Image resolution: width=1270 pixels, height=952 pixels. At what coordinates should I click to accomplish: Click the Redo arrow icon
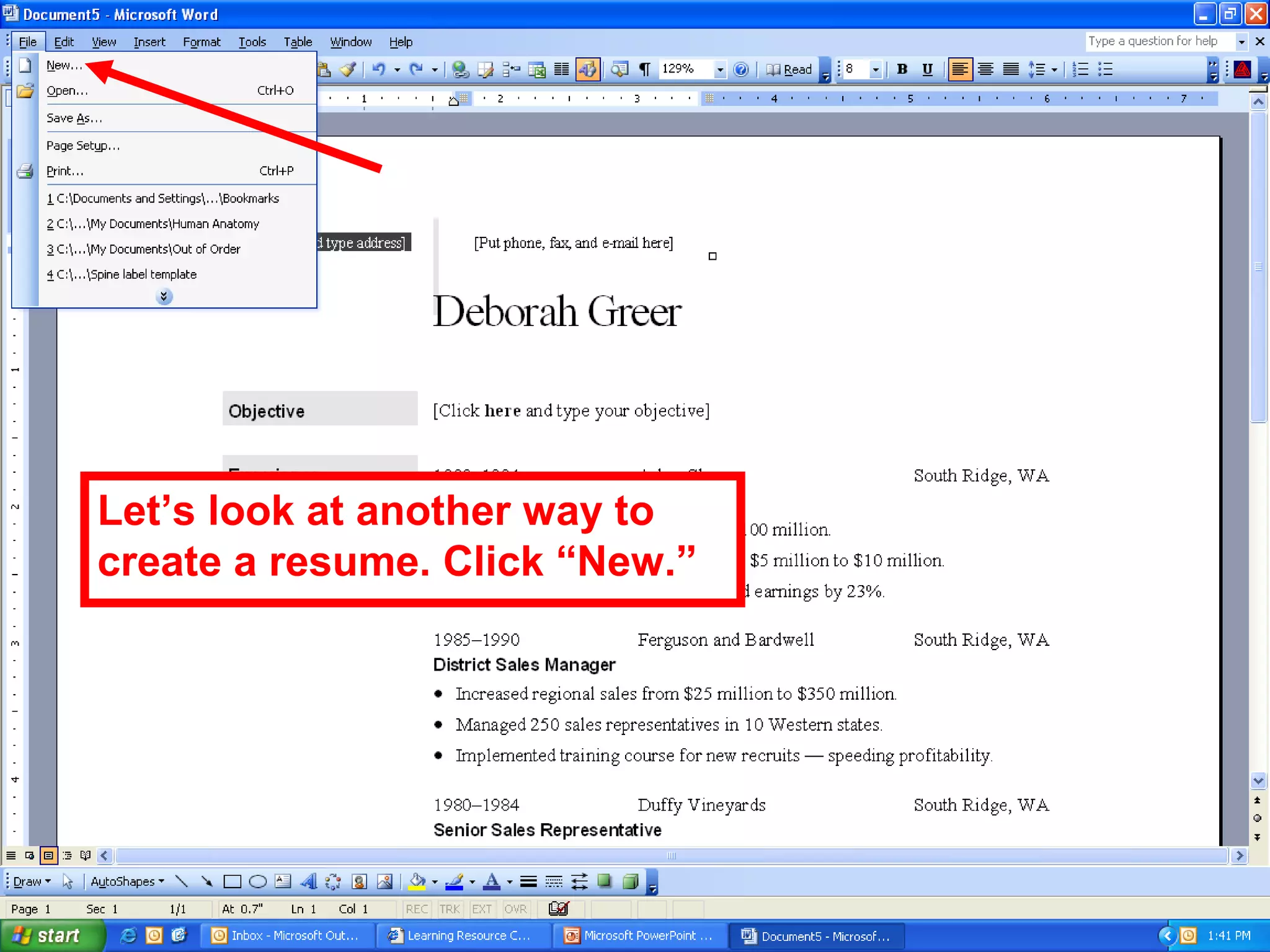[x=416, y=69]
